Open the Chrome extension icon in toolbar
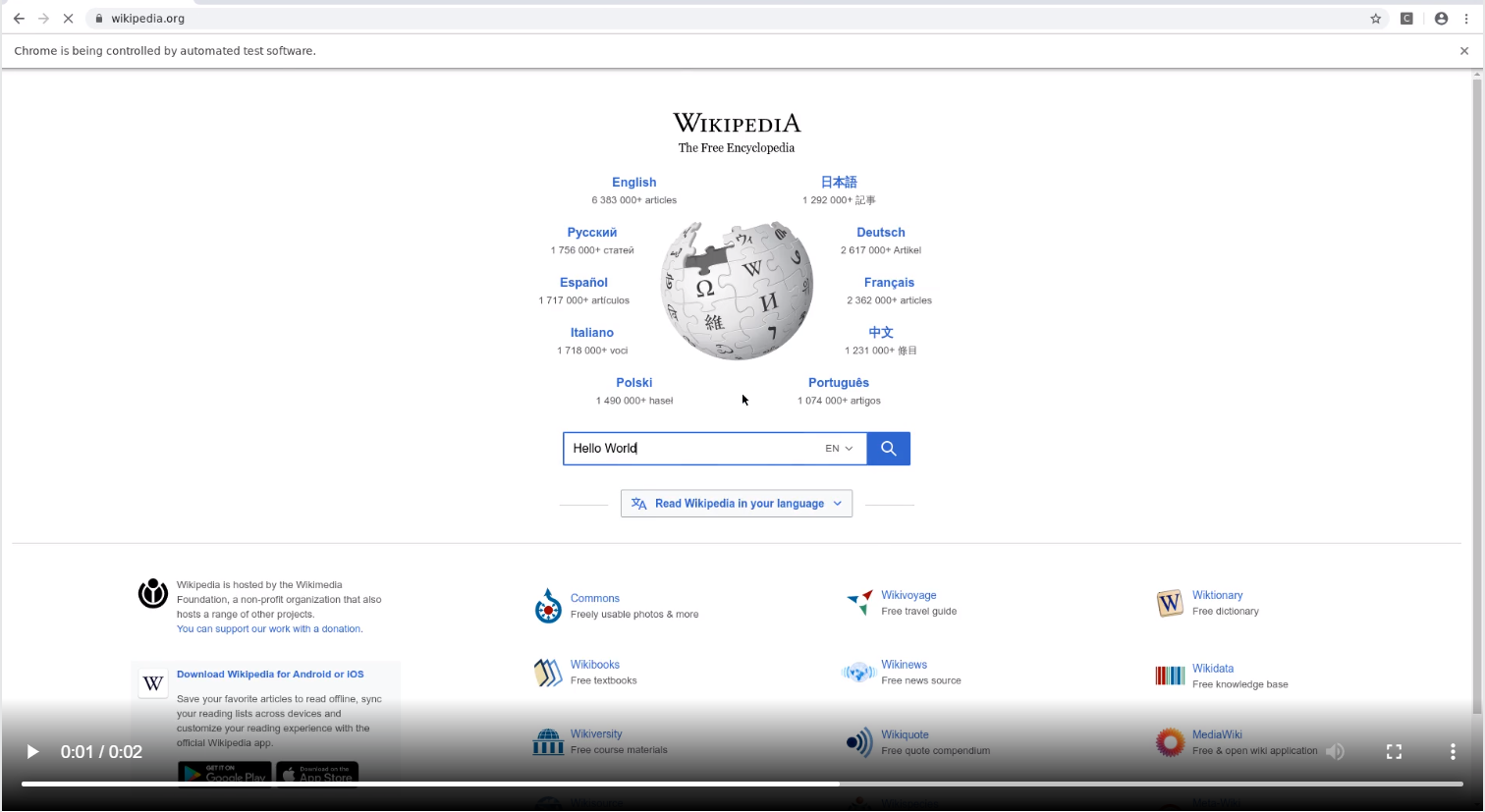The image size is (1485, 812). pos(1406,19)
